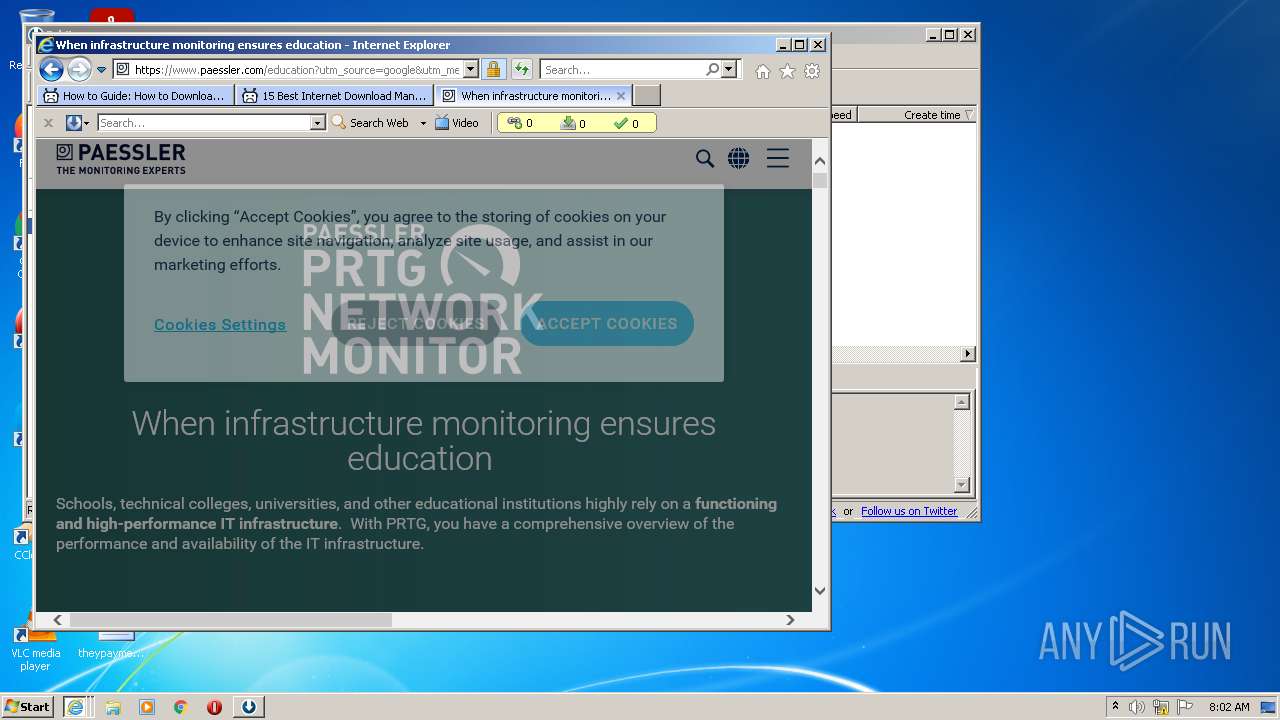Image resolution: width=1280 pixels, height=720 pixels.
Task: Follow the 'Follow us on Twitter' link
Action: [x=909, y=511]
